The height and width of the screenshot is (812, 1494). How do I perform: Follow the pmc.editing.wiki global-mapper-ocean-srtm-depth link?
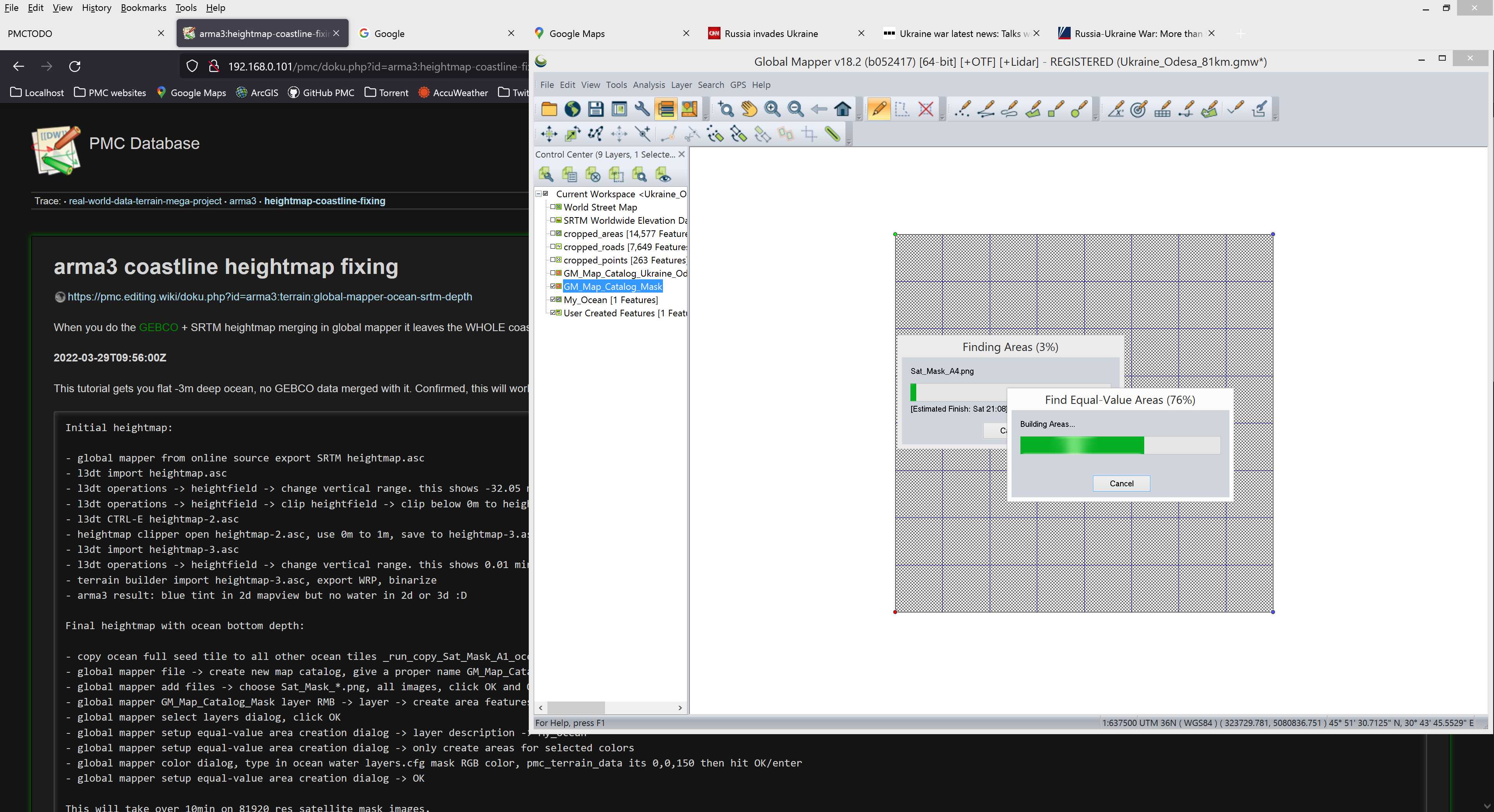tap(270, 297)
